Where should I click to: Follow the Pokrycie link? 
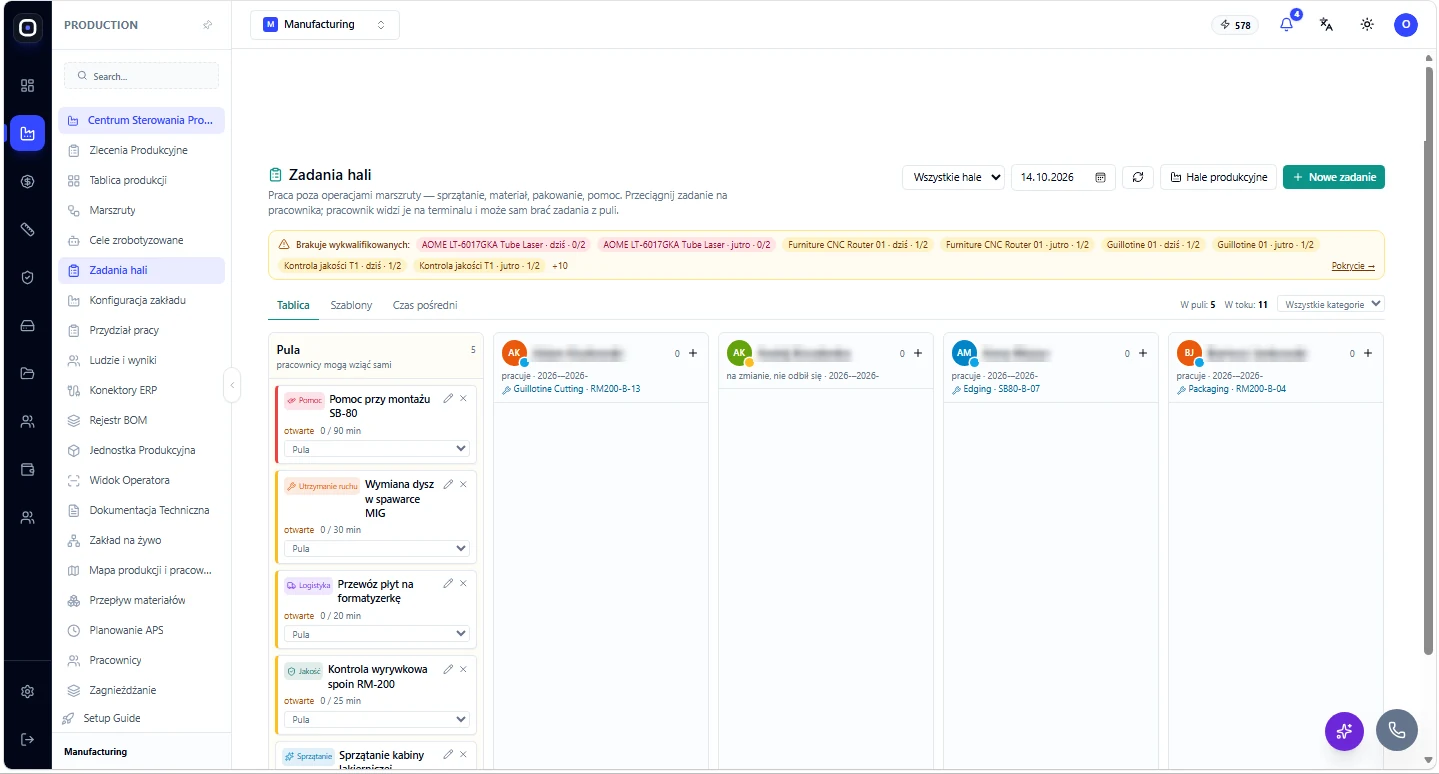[1353, 266]
